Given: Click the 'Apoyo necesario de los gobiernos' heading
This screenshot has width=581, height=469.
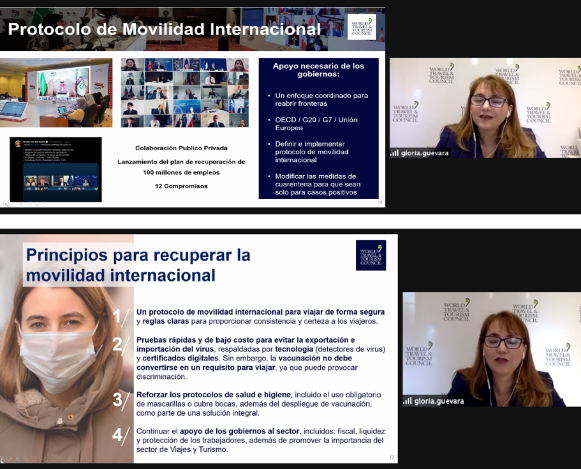Looking at the screenshot, I should pyautogui.click(x=319, y=70).
